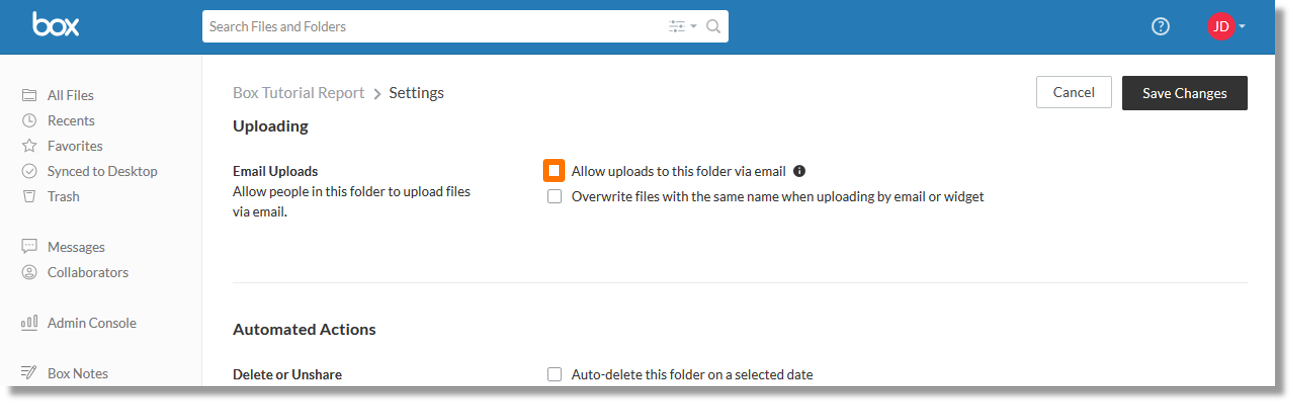Go to Synced to Desktop
The height and width of the screenshot is (404, 1293).
[102, 171]
